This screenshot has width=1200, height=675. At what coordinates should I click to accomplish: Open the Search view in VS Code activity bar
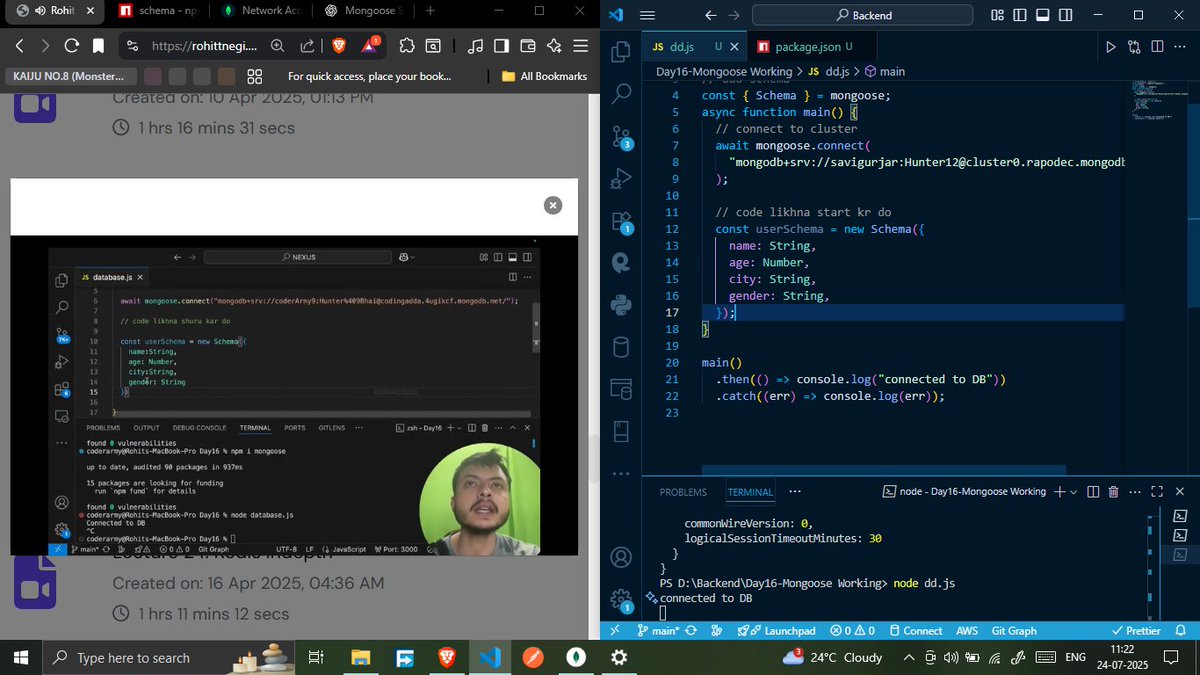pyautogui.click(x=621, y=94)
